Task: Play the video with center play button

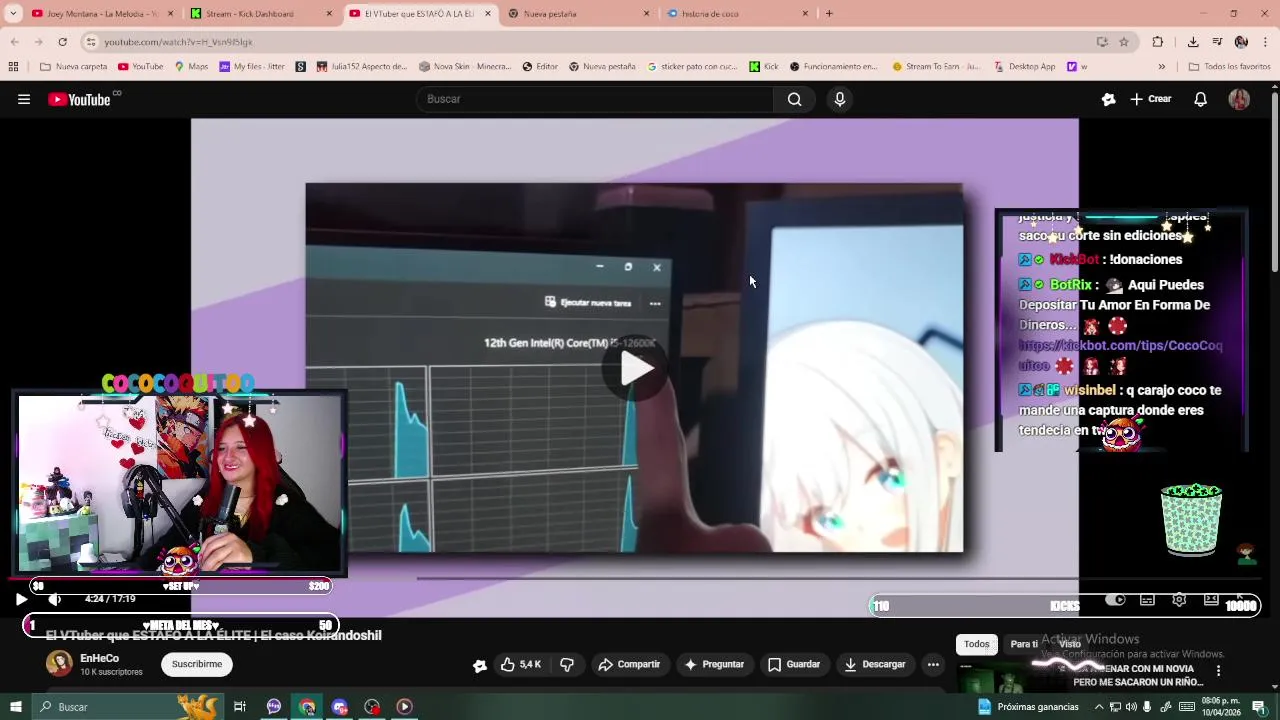Action: coord(637,369)
